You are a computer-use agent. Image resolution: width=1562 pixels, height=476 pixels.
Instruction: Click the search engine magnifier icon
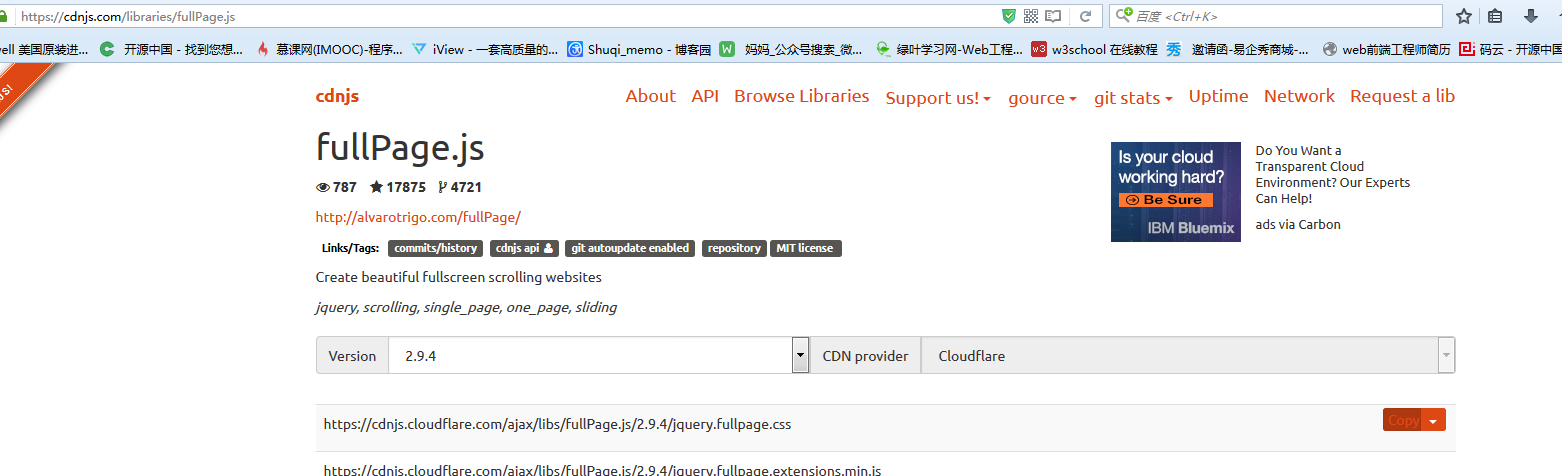point(1123,15)
